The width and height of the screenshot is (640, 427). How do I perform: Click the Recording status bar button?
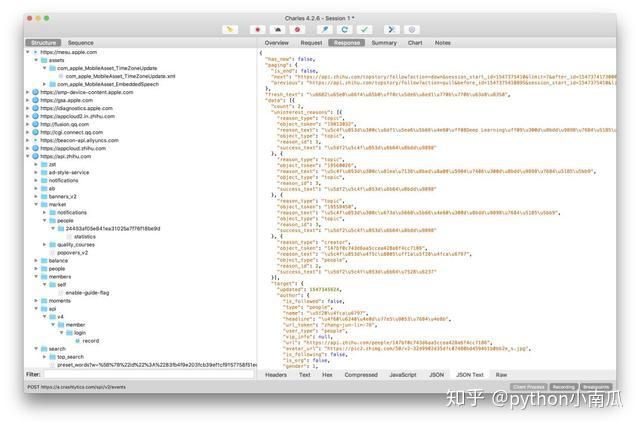[564, 387]
